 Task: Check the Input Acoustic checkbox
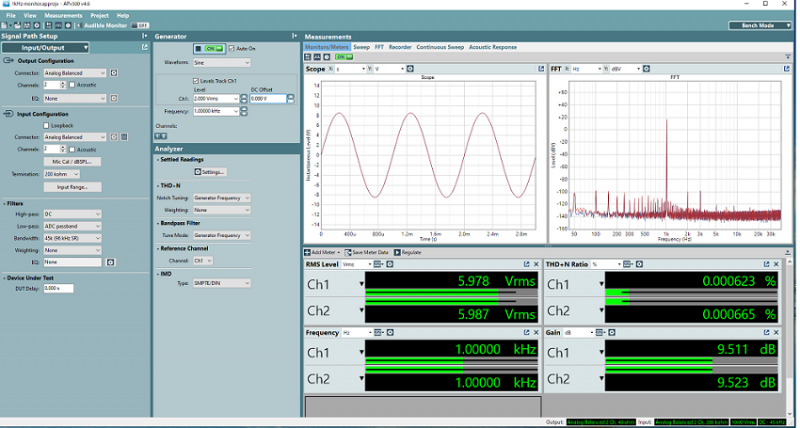pos(72,149)
